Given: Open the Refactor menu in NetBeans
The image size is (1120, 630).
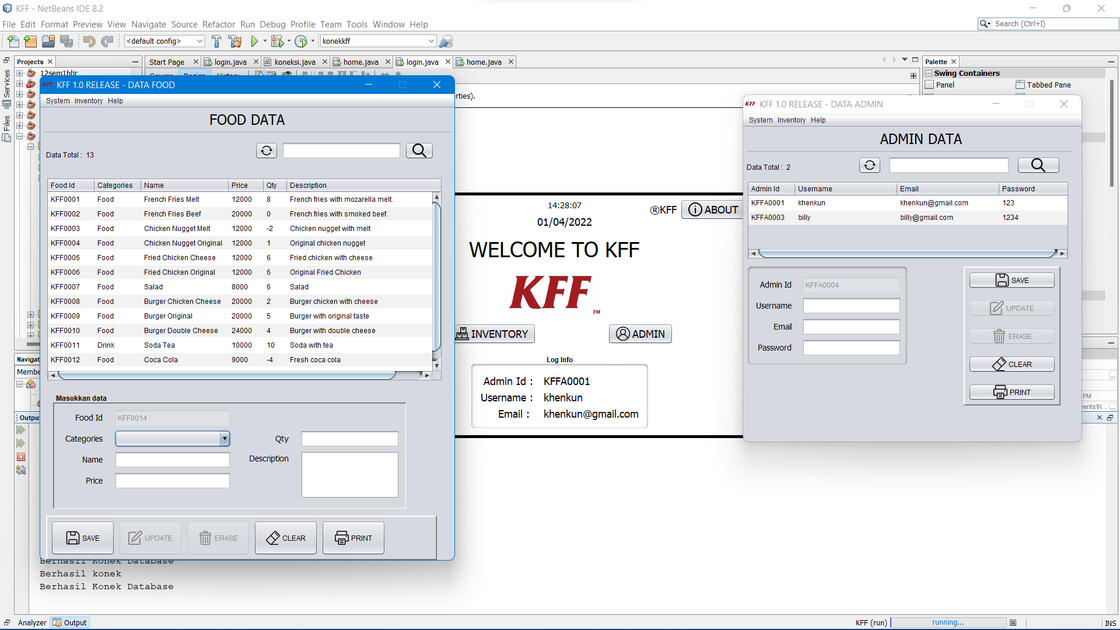Looking at the screenshot, I should tap(218, 24).
